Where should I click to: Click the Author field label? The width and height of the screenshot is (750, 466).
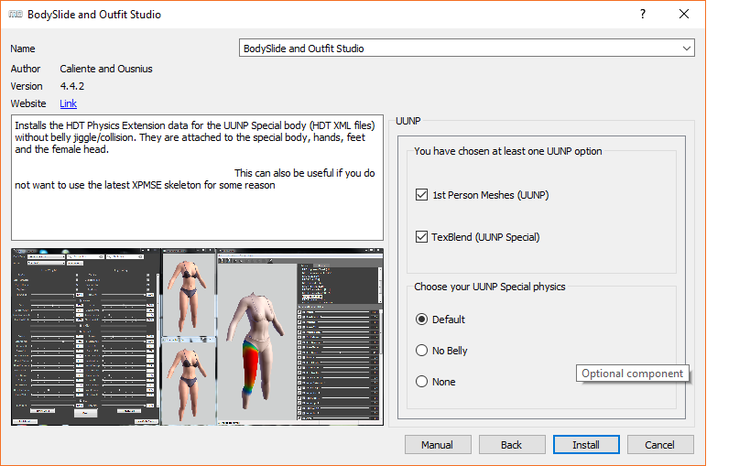pyautogui.click(x=25, y=68)
